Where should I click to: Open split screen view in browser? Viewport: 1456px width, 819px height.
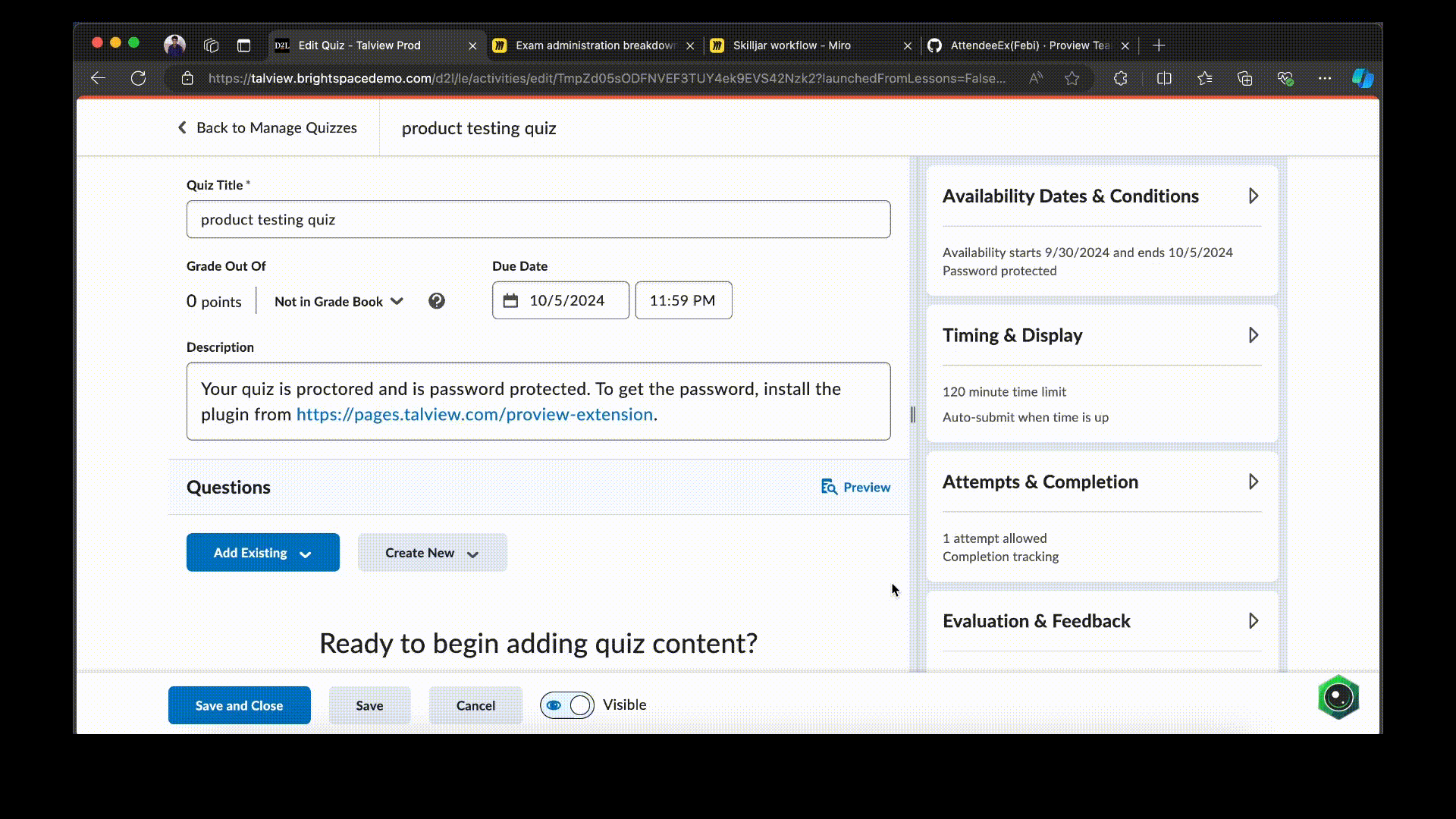[x=1164, y=78]
